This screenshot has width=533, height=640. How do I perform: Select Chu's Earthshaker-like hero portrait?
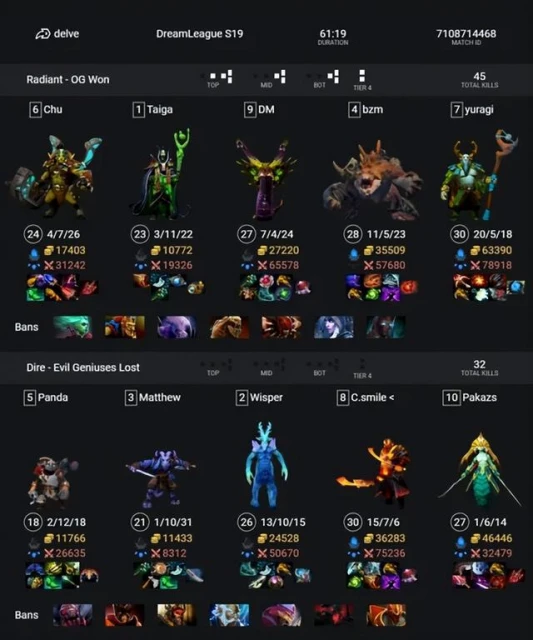coord(54,176)
